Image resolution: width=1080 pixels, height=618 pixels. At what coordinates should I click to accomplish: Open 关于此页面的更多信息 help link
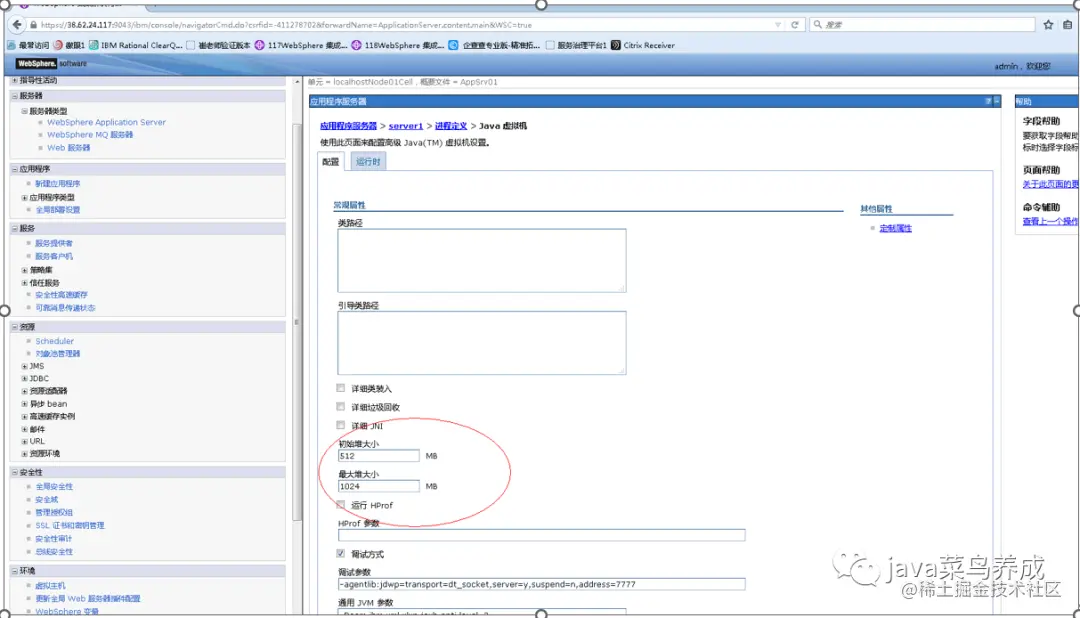tap(1050, 185)
